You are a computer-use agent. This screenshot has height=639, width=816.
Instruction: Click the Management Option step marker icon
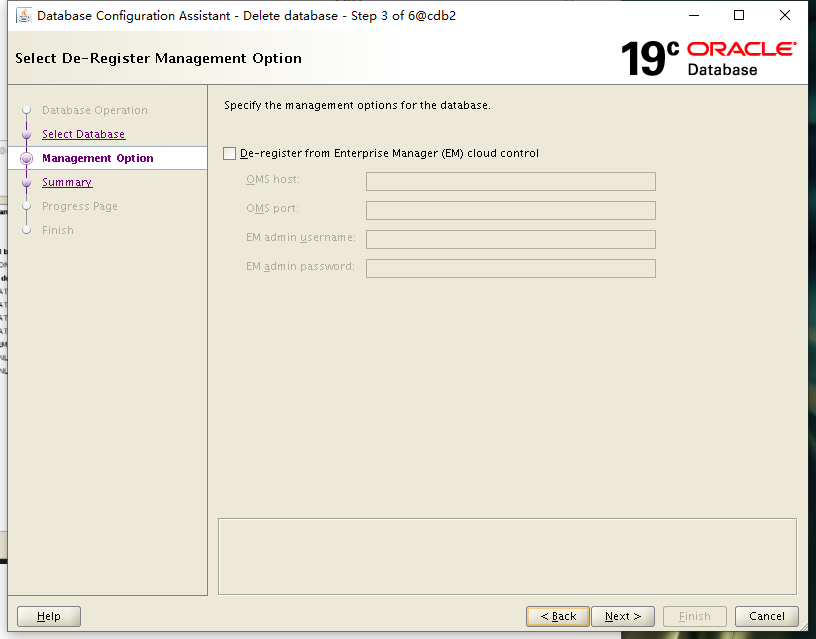27,159
